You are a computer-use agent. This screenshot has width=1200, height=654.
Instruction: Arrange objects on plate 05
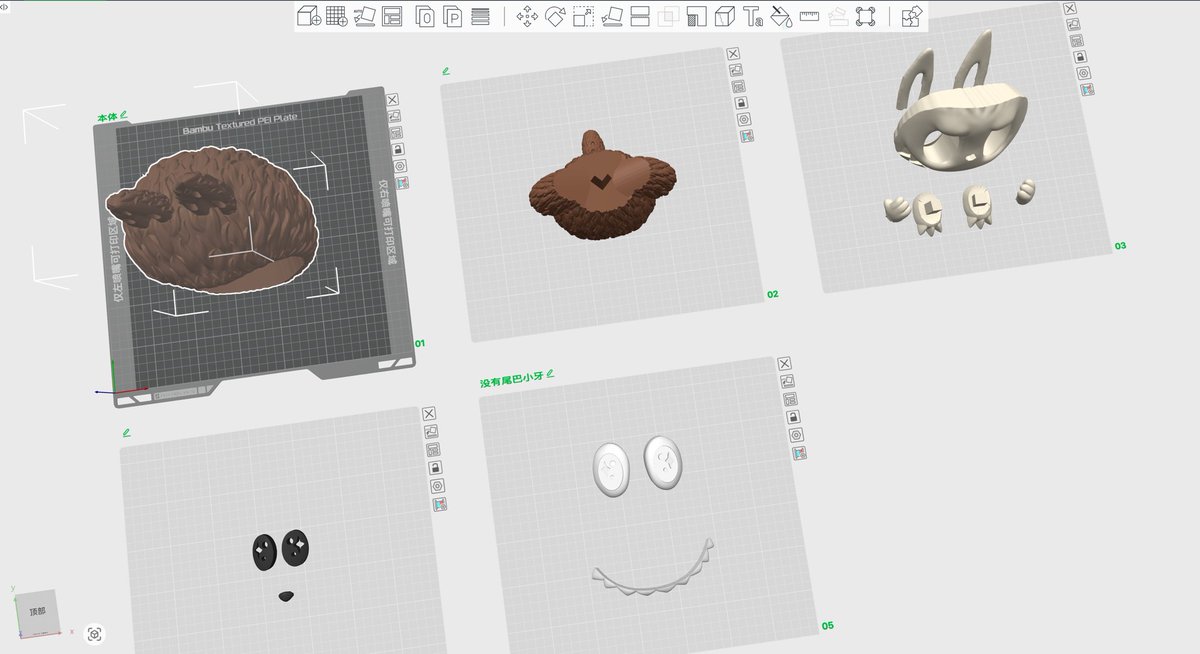point(790,399)
